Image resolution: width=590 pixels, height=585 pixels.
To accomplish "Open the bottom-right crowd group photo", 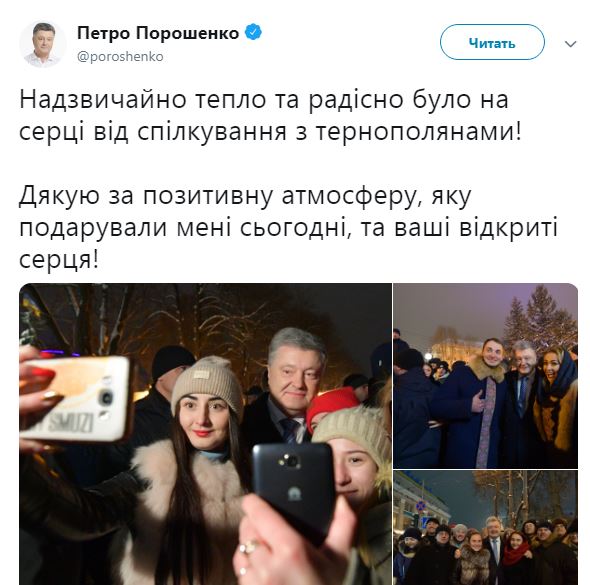I will 485,527.
